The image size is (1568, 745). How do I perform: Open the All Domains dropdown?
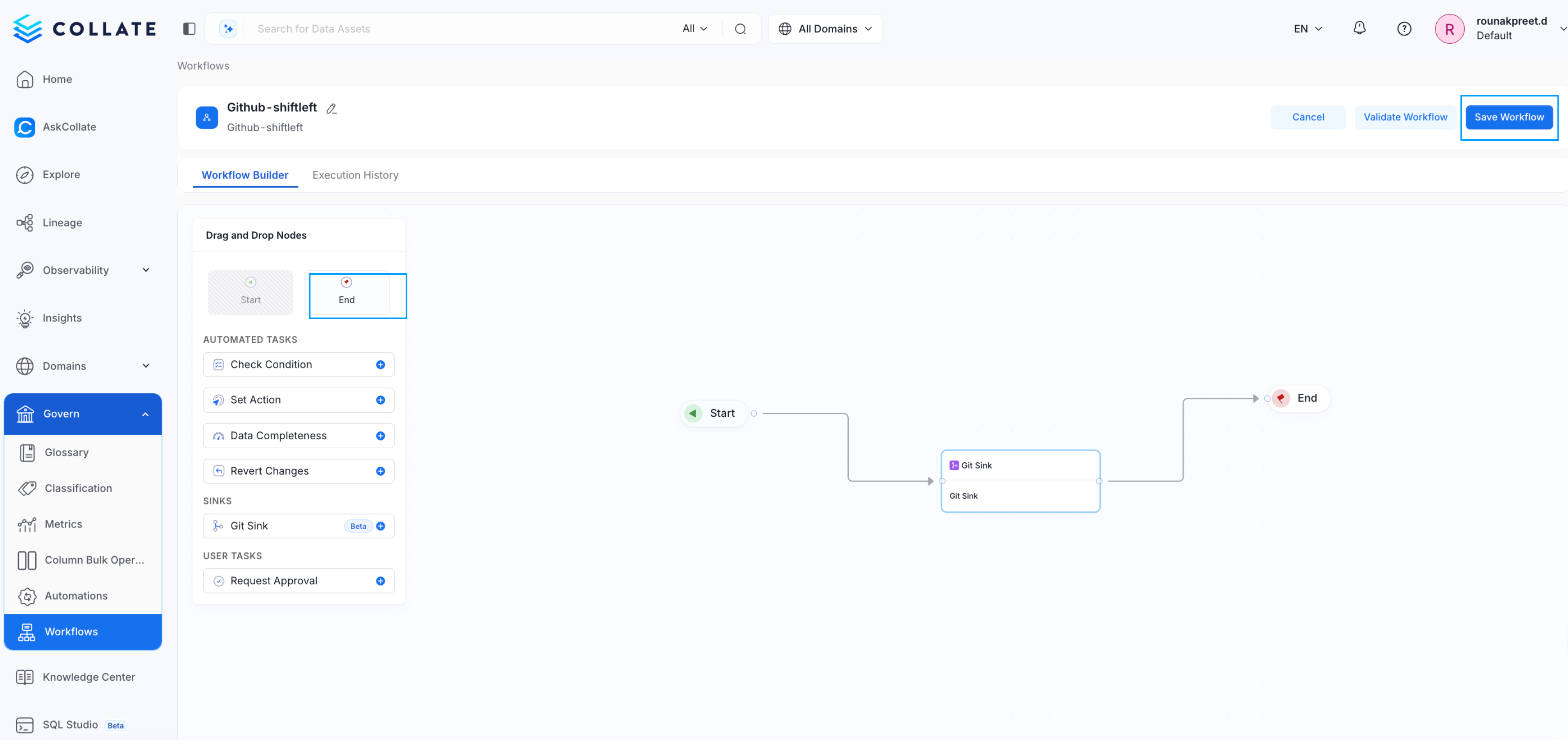(825, 28)
